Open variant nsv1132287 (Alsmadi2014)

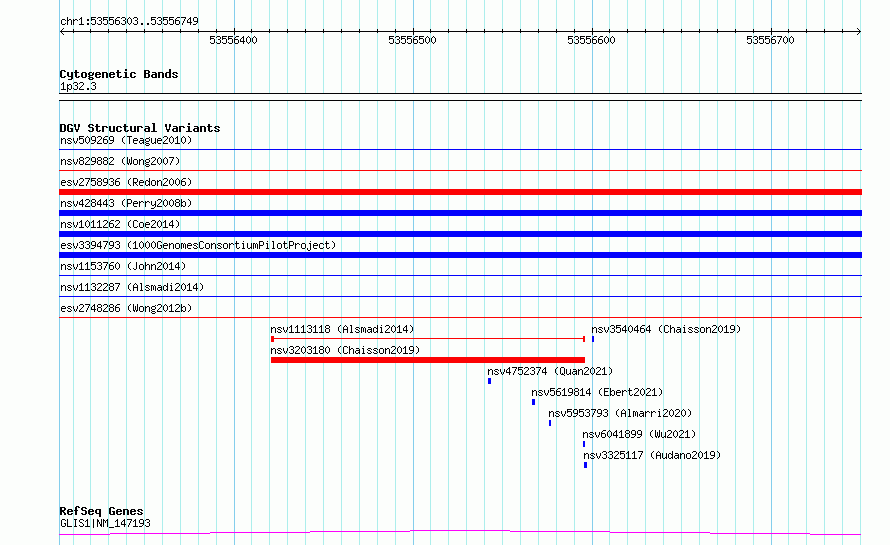(132, 287)
